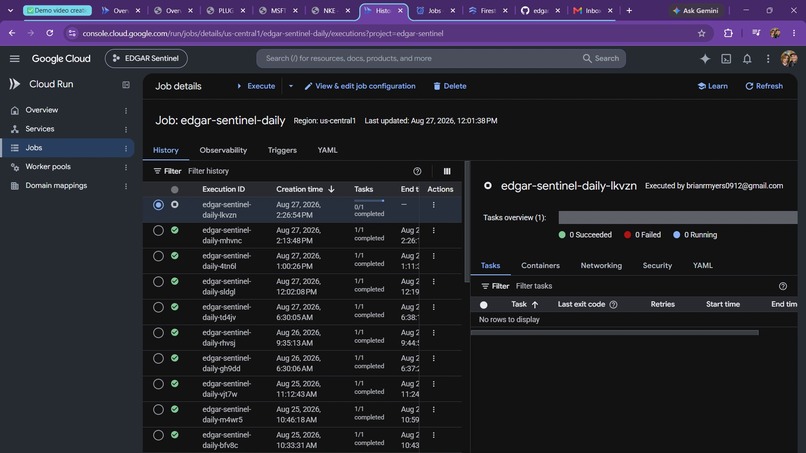Open the job YAML tab
806x453 pixels.
pos(327,150)
